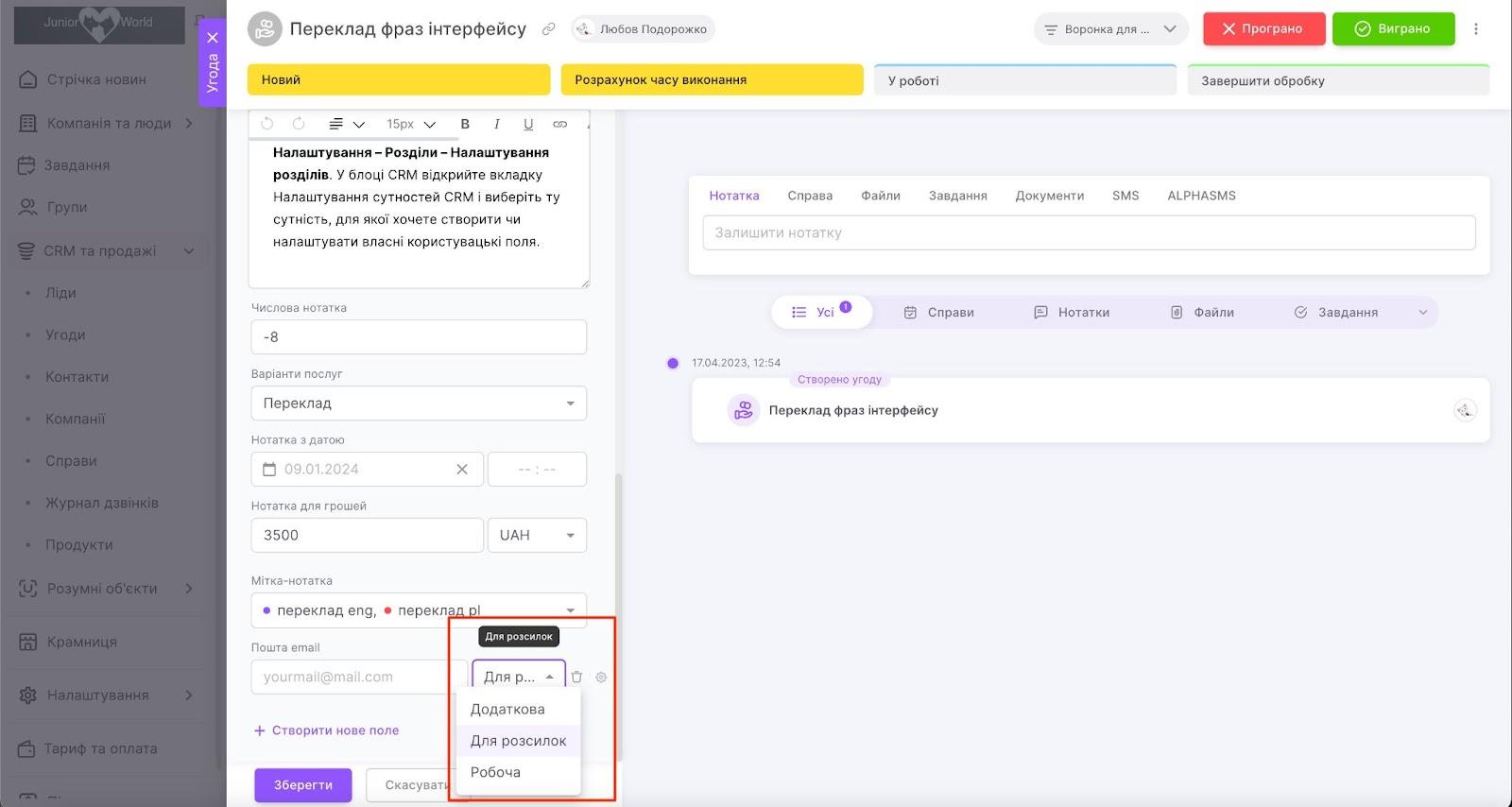1512x807 pixels.
Task: Click Створити нове поле link
Action: pyautogui.click(x=326, y=730)
